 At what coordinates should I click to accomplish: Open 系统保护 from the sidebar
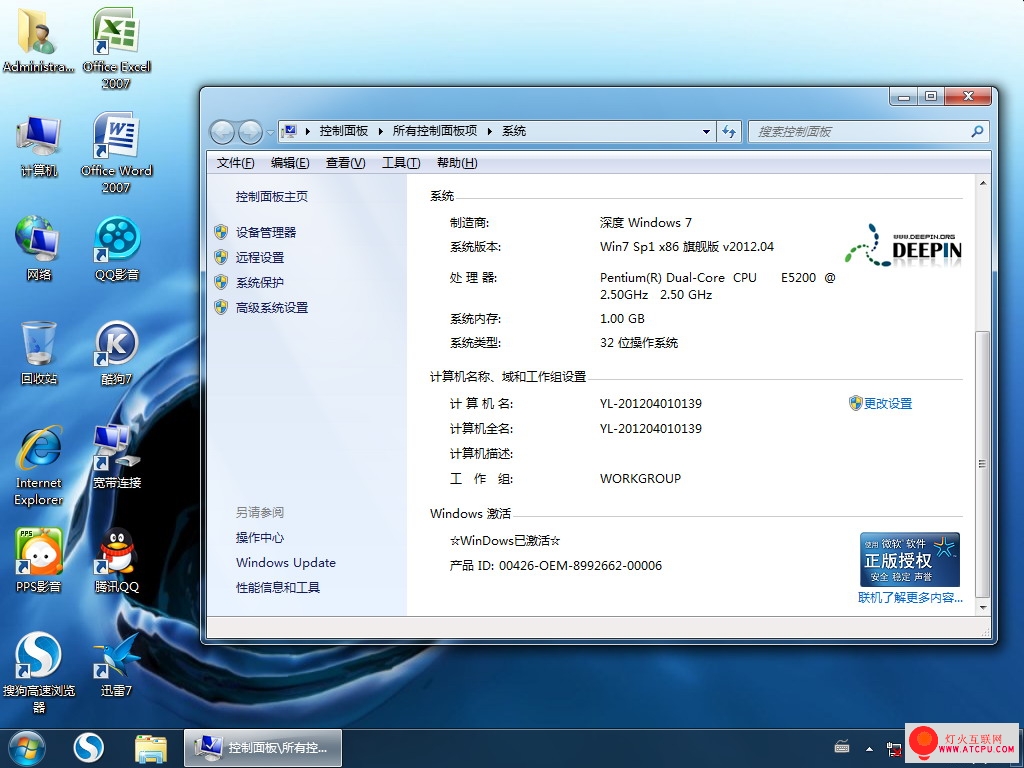click(260, 283)
